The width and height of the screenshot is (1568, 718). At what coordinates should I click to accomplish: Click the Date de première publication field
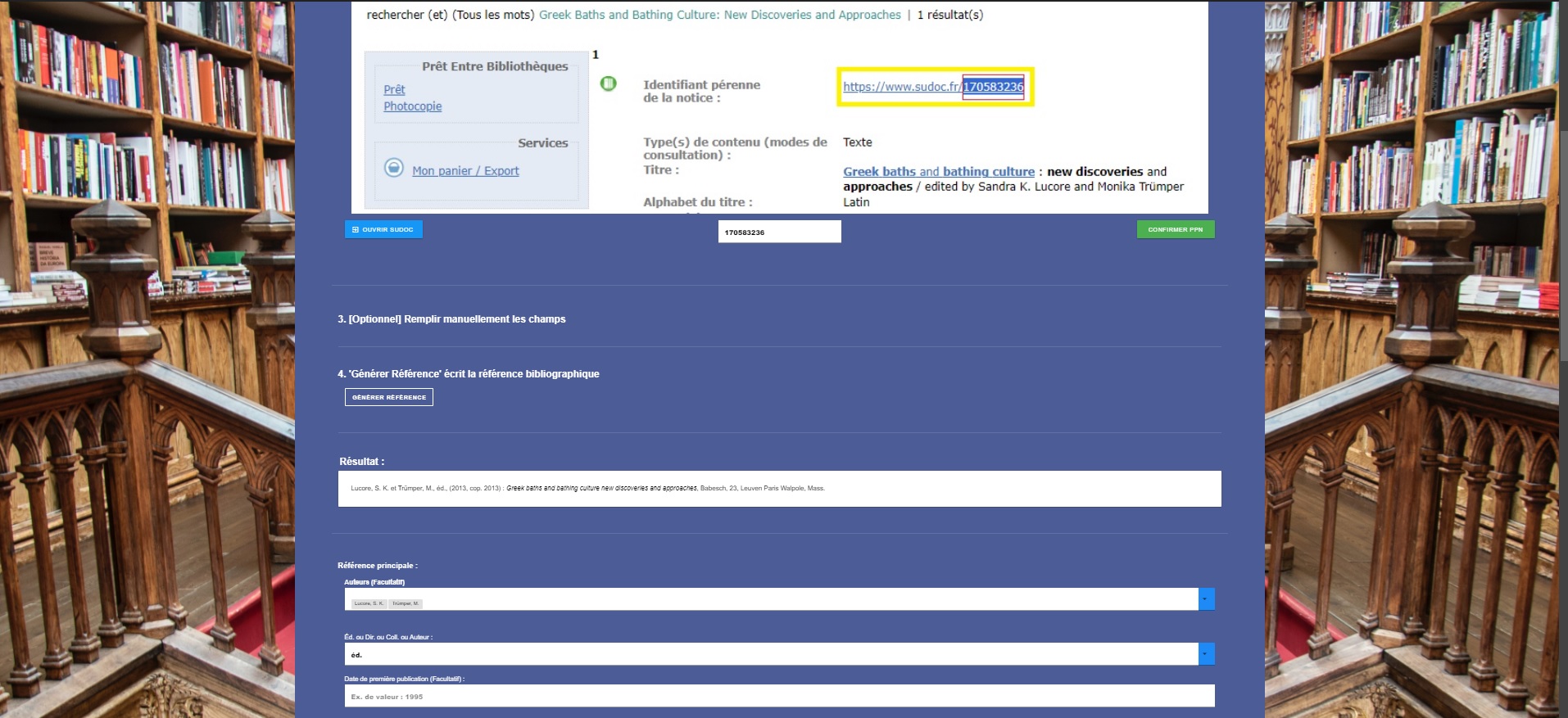(778, 697)
